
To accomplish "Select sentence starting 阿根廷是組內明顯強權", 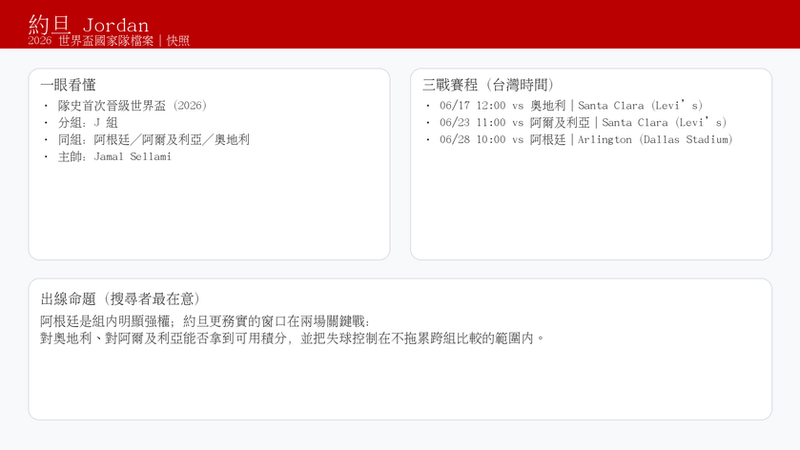I will (205, 321).
